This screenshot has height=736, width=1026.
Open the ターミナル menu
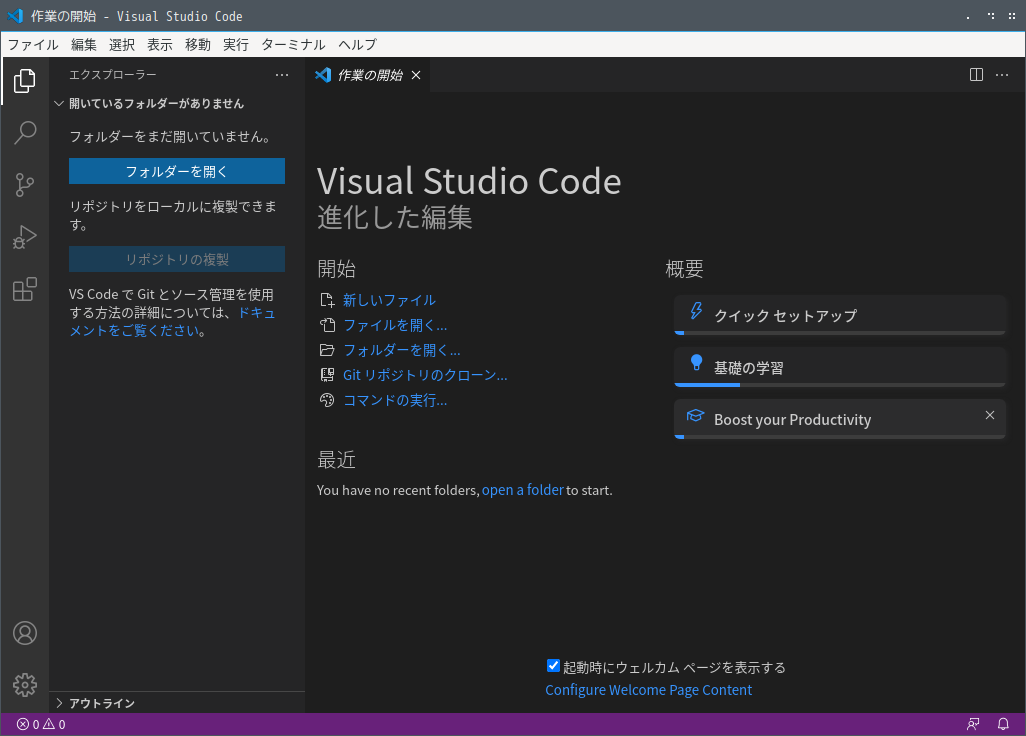click(x=293, y=44)
